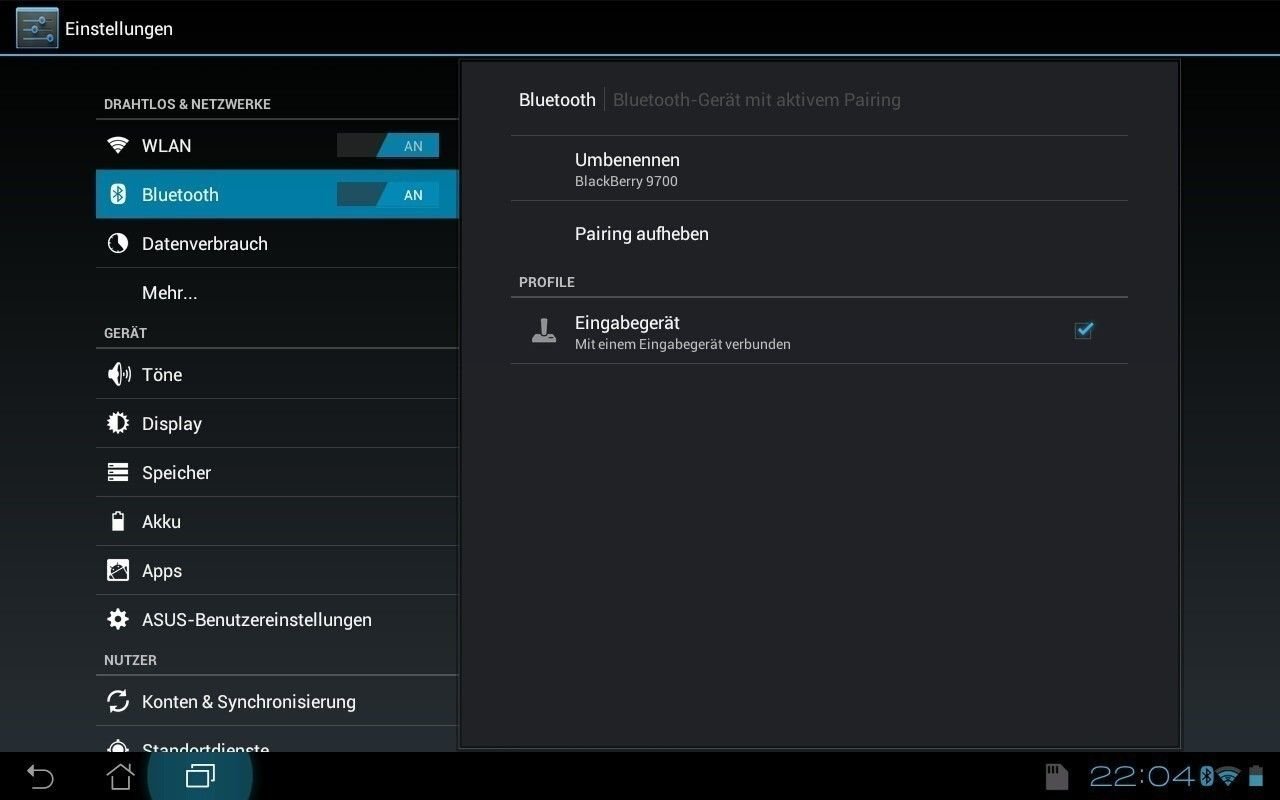Tap the Einstellungen title text
This screenshot has width=1280, height=800.
pyautogui.click(x=119, y=29)
